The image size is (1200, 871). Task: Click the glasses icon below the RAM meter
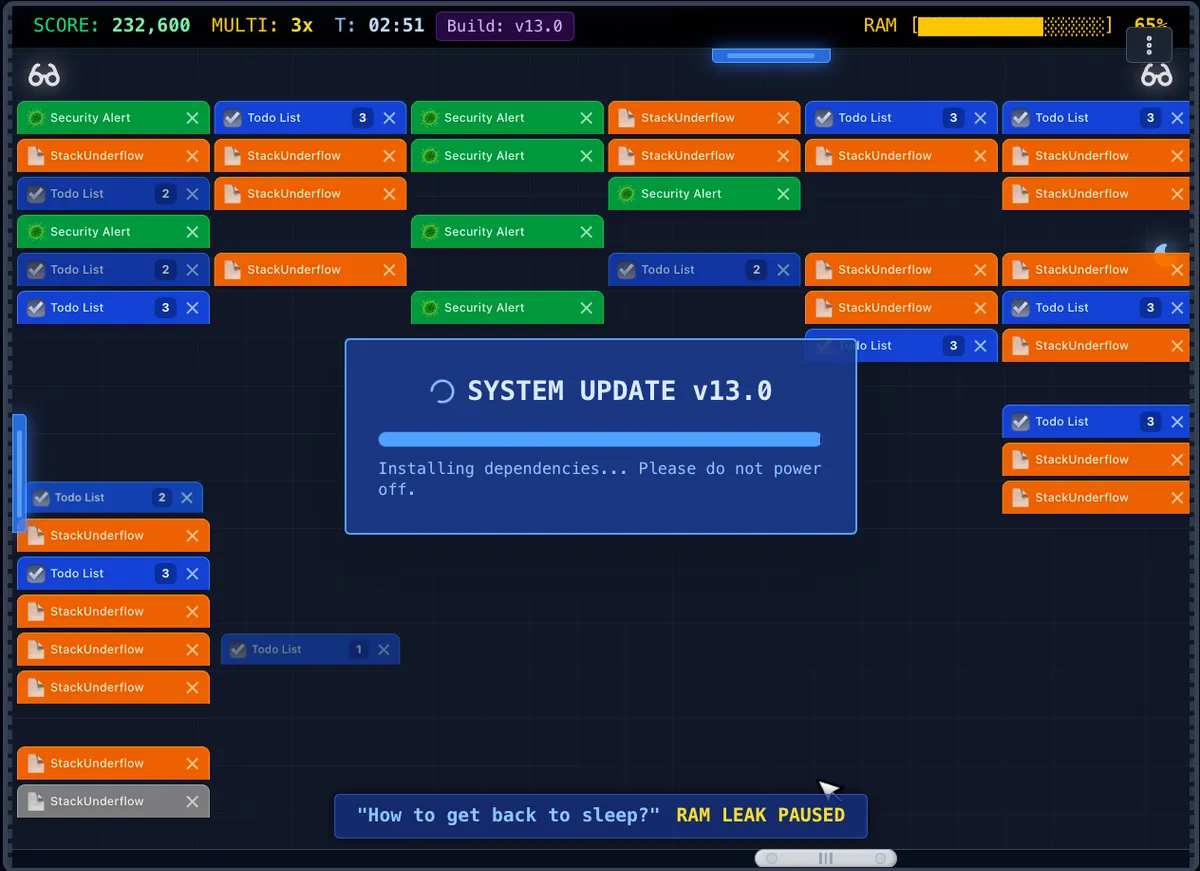coord(1157,74)
